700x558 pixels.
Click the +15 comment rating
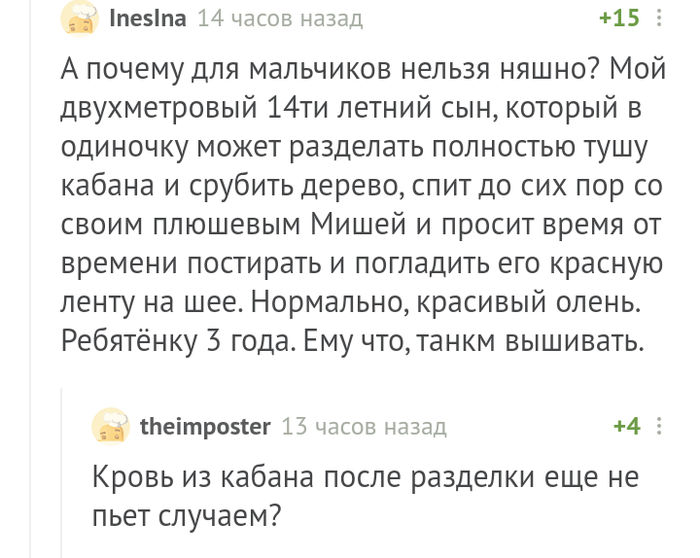pos(618,18)
